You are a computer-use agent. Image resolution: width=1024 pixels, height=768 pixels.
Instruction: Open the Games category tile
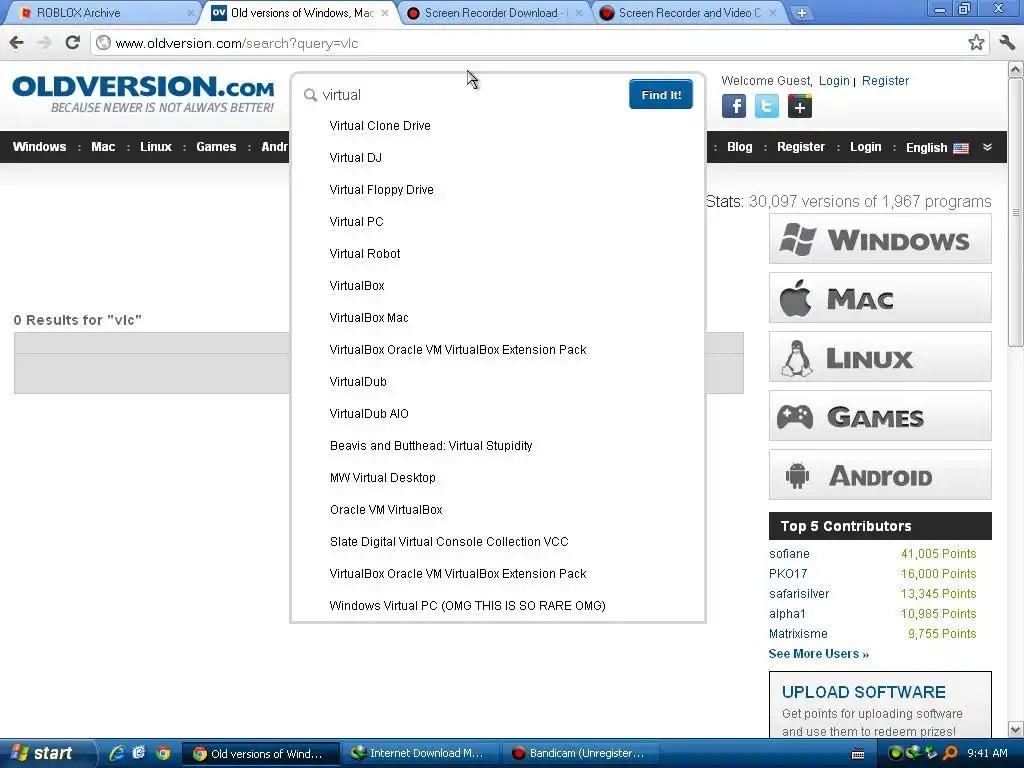point(880,416)
